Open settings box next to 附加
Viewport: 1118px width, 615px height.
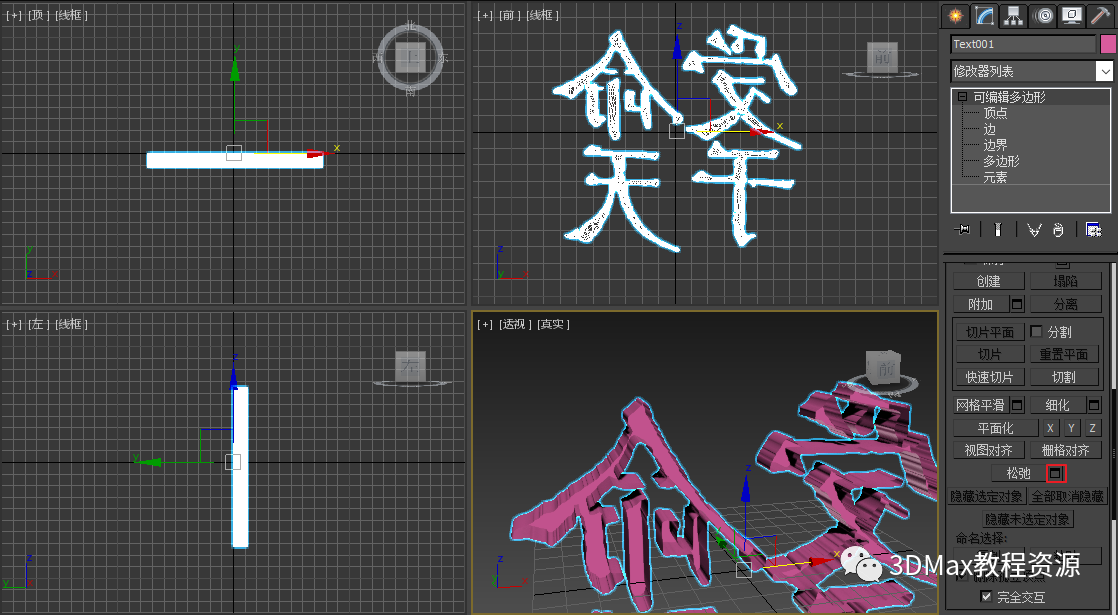tap(1017, 304)
